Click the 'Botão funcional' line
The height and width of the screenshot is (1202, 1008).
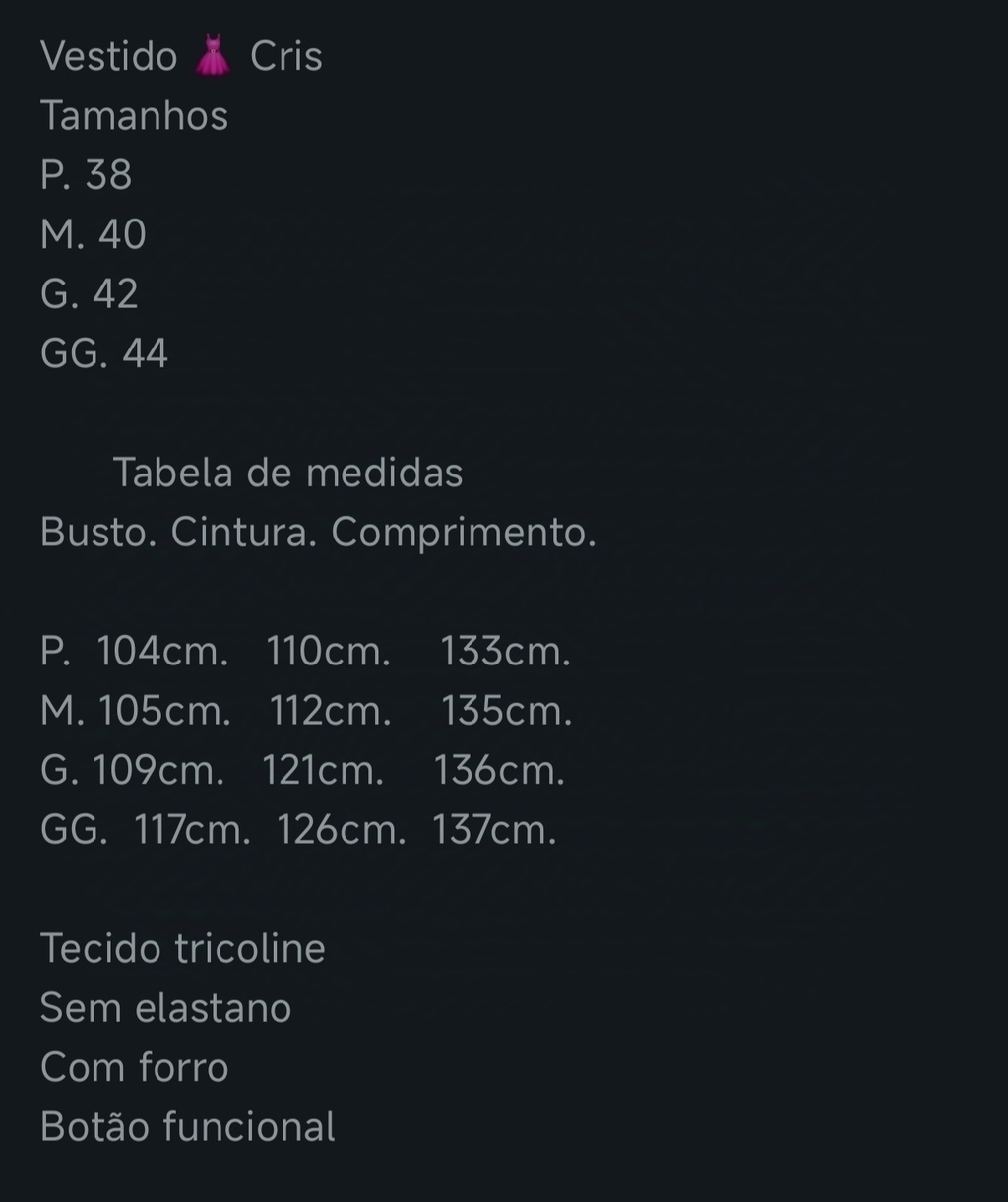pyautogui.click(x=188, y=1127)
